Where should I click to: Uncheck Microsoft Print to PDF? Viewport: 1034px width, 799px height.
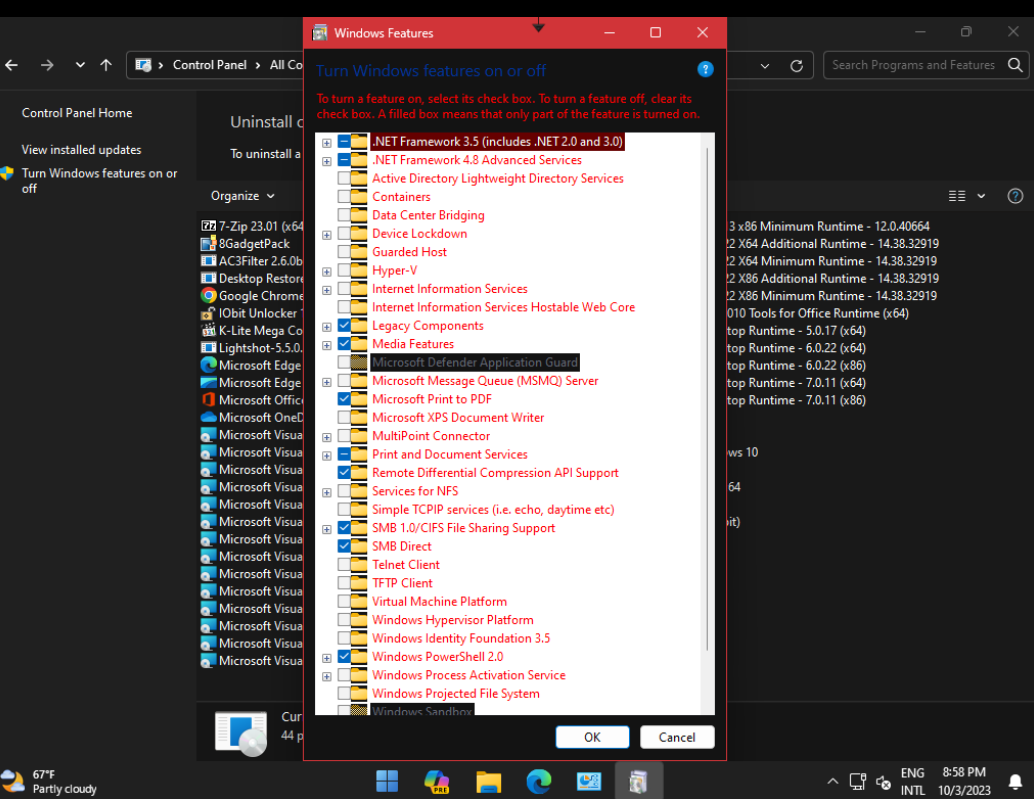coord(344,399)
